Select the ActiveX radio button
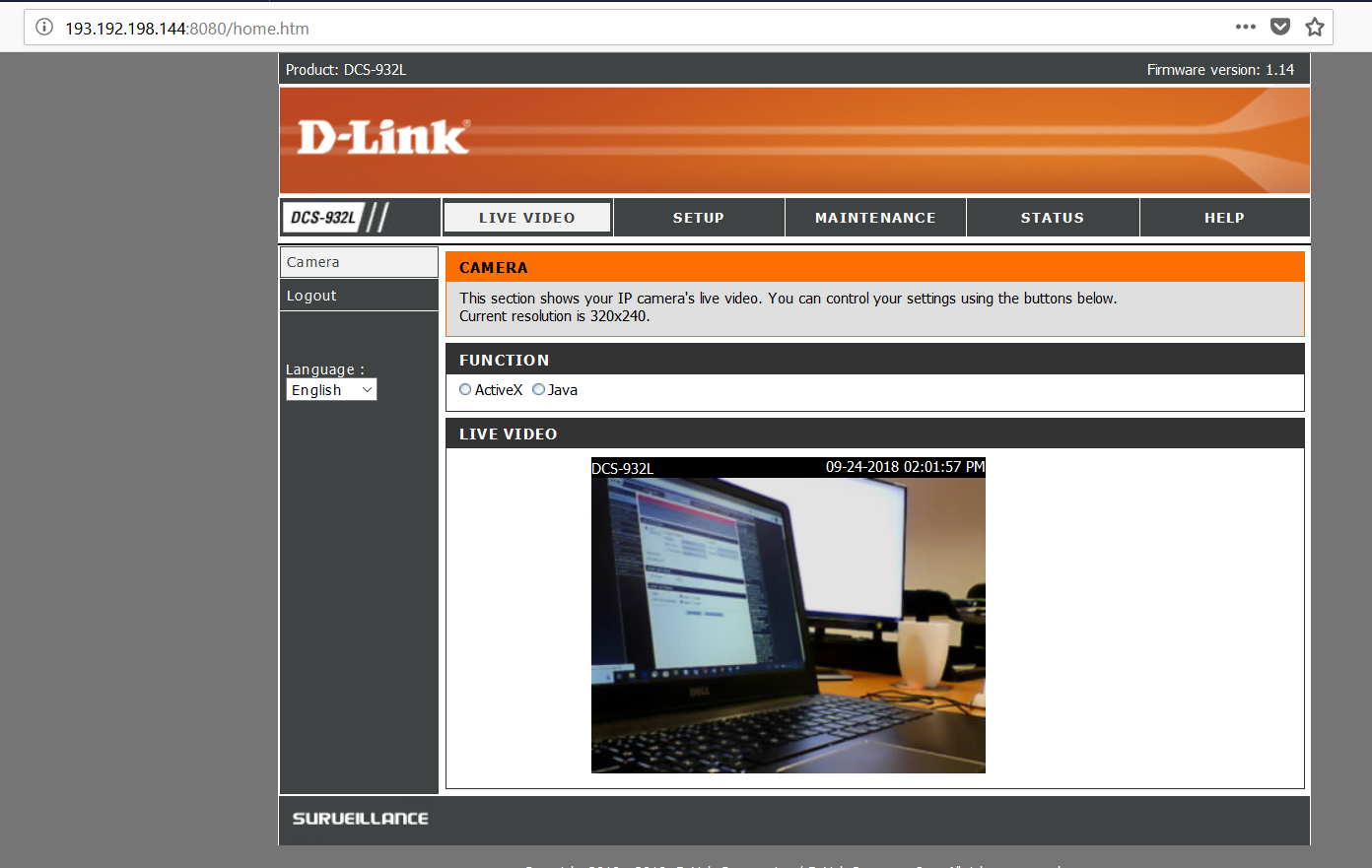Image resolution: width=1372 pixels, height=868 pixels. [x=465, y=389]
